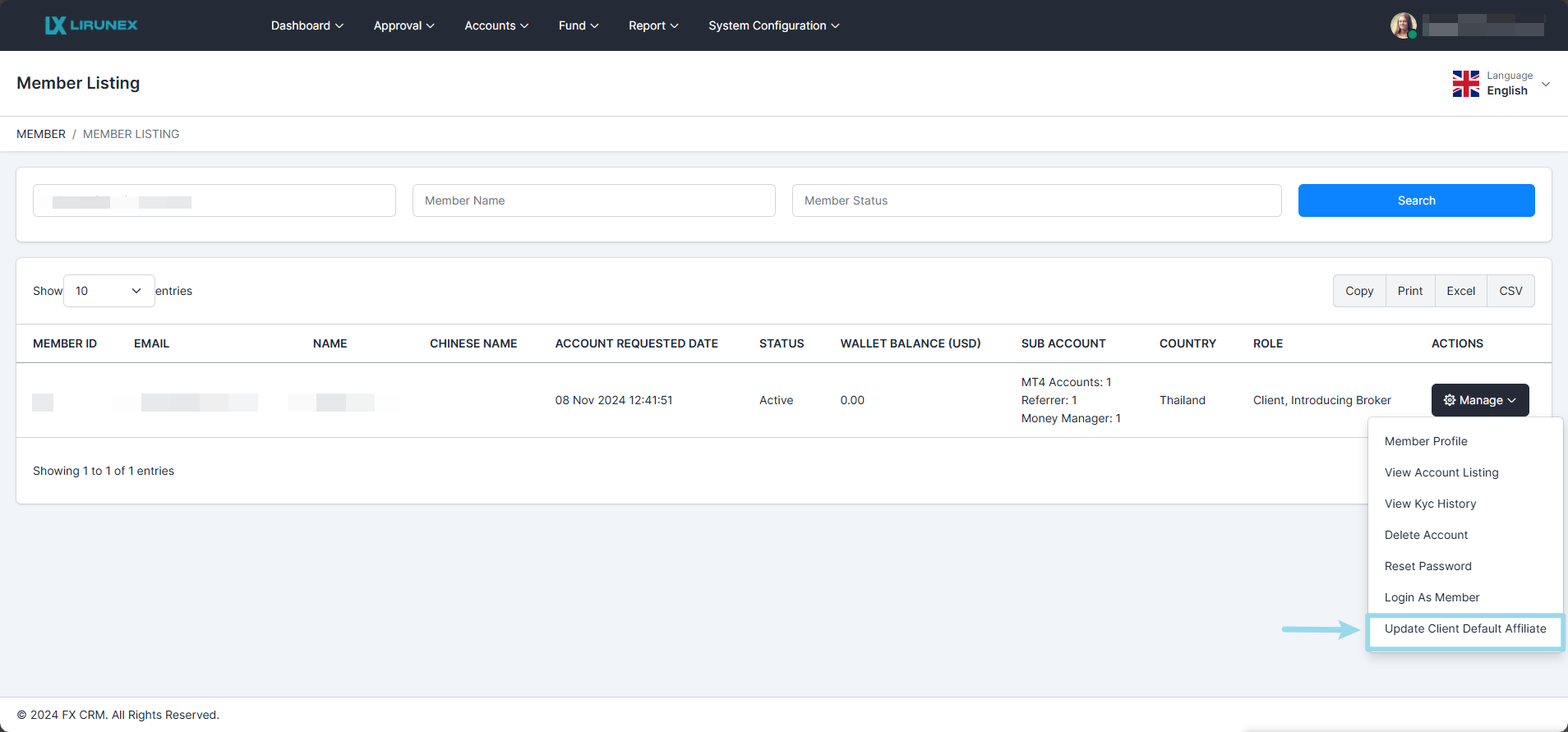
Task: Click the UK flag language icon
Action: 1465,84
